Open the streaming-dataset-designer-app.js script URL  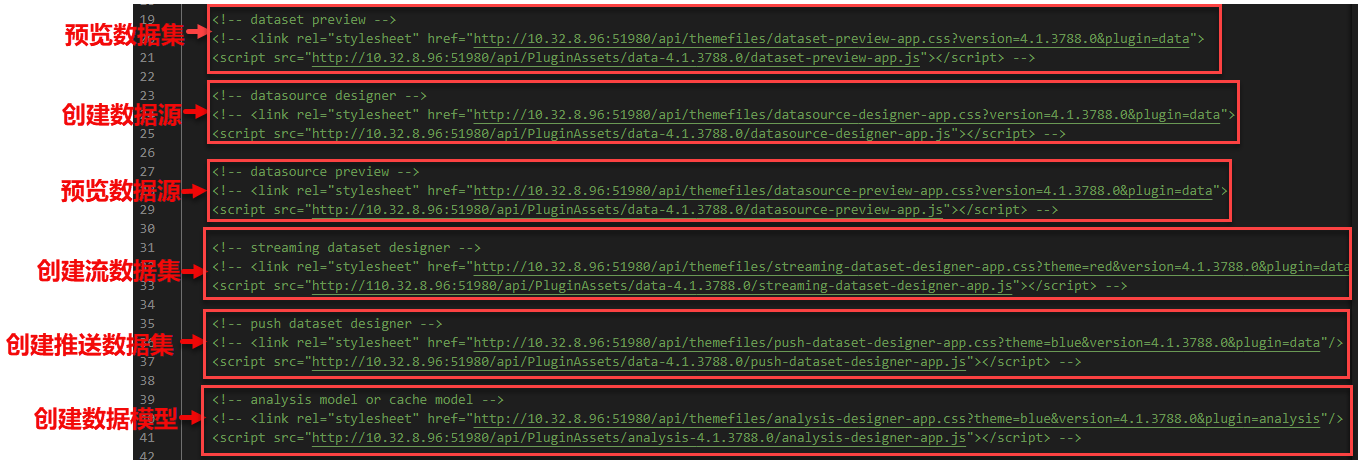pos(663,286)
